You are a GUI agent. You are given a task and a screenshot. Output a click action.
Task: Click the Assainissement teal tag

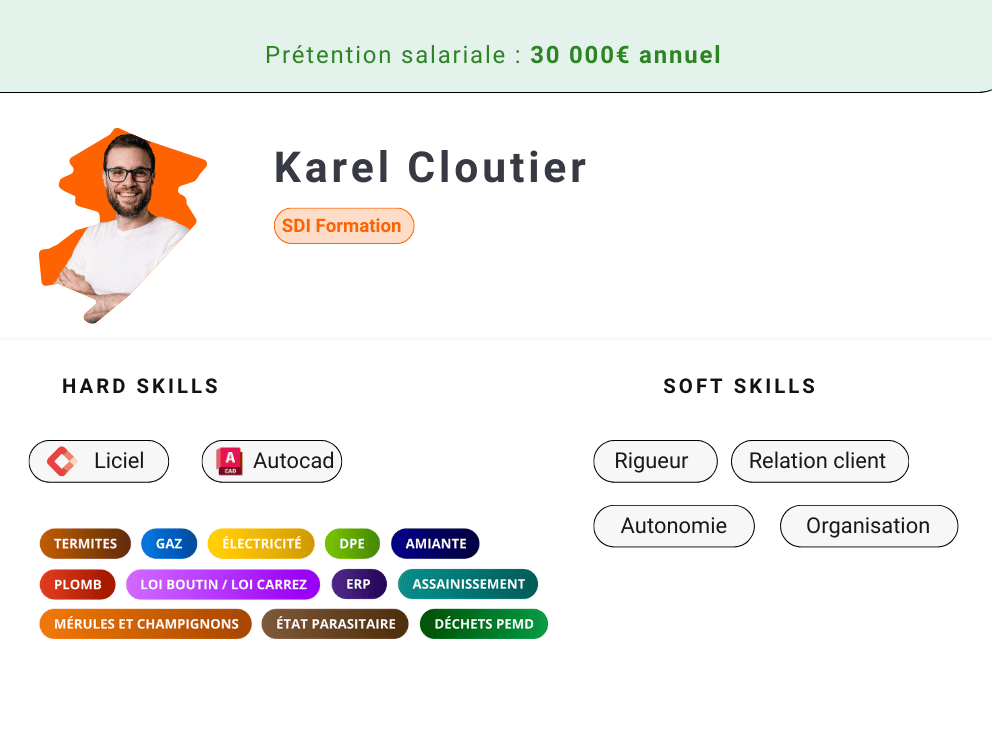(468, 584)
